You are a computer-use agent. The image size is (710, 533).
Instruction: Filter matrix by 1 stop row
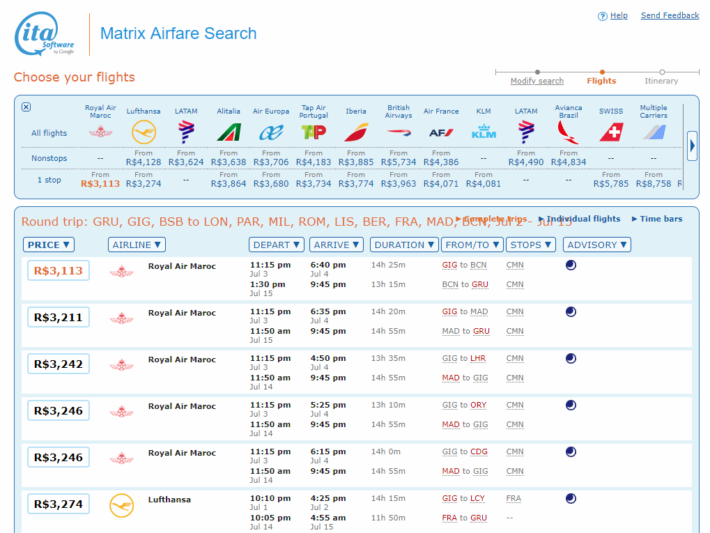[49, 180]
